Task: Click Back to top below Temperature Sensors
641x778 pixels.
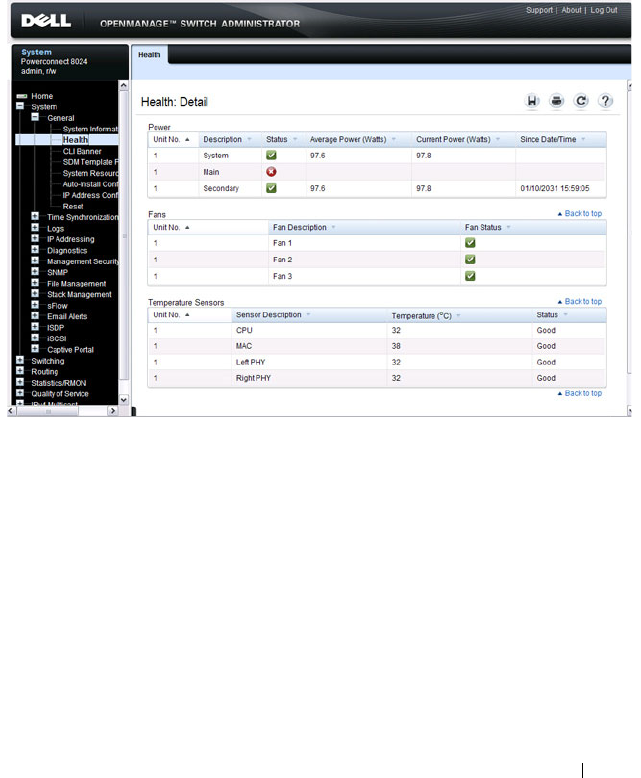Action: coord(580,393)
